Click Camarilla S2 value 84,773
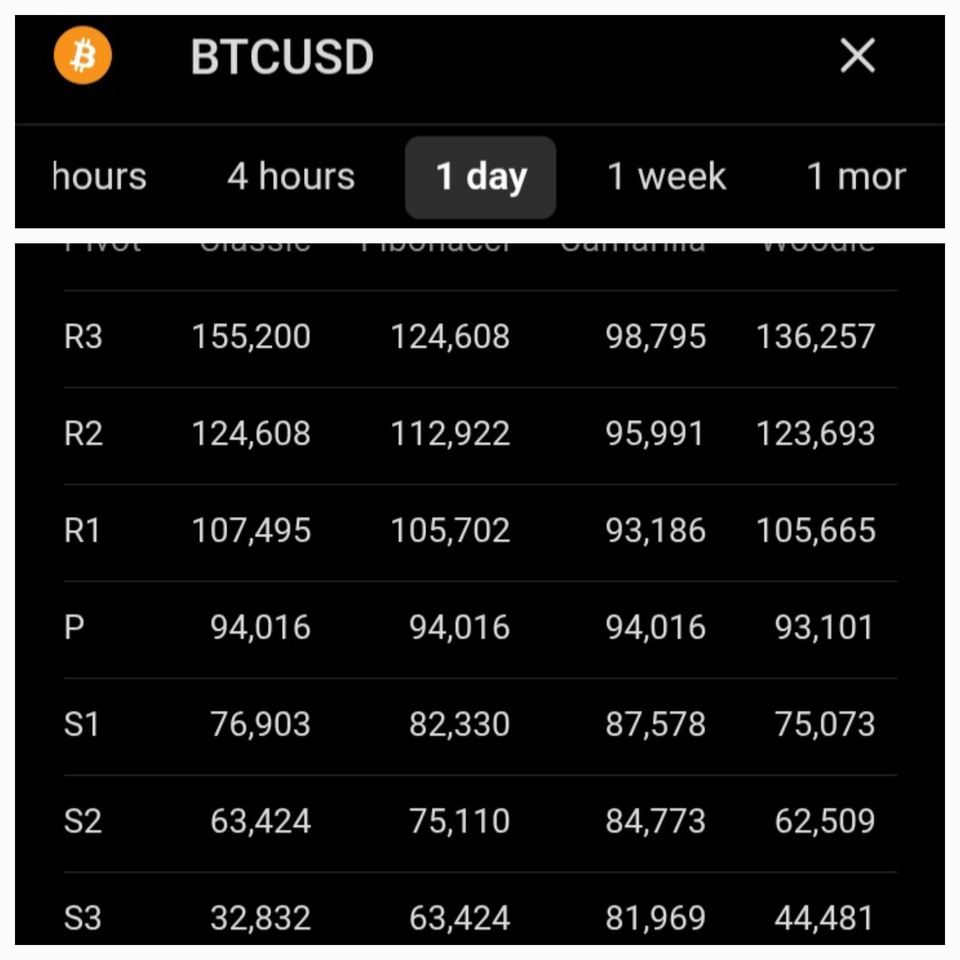The image size is (960, 960). coord(656,822)
